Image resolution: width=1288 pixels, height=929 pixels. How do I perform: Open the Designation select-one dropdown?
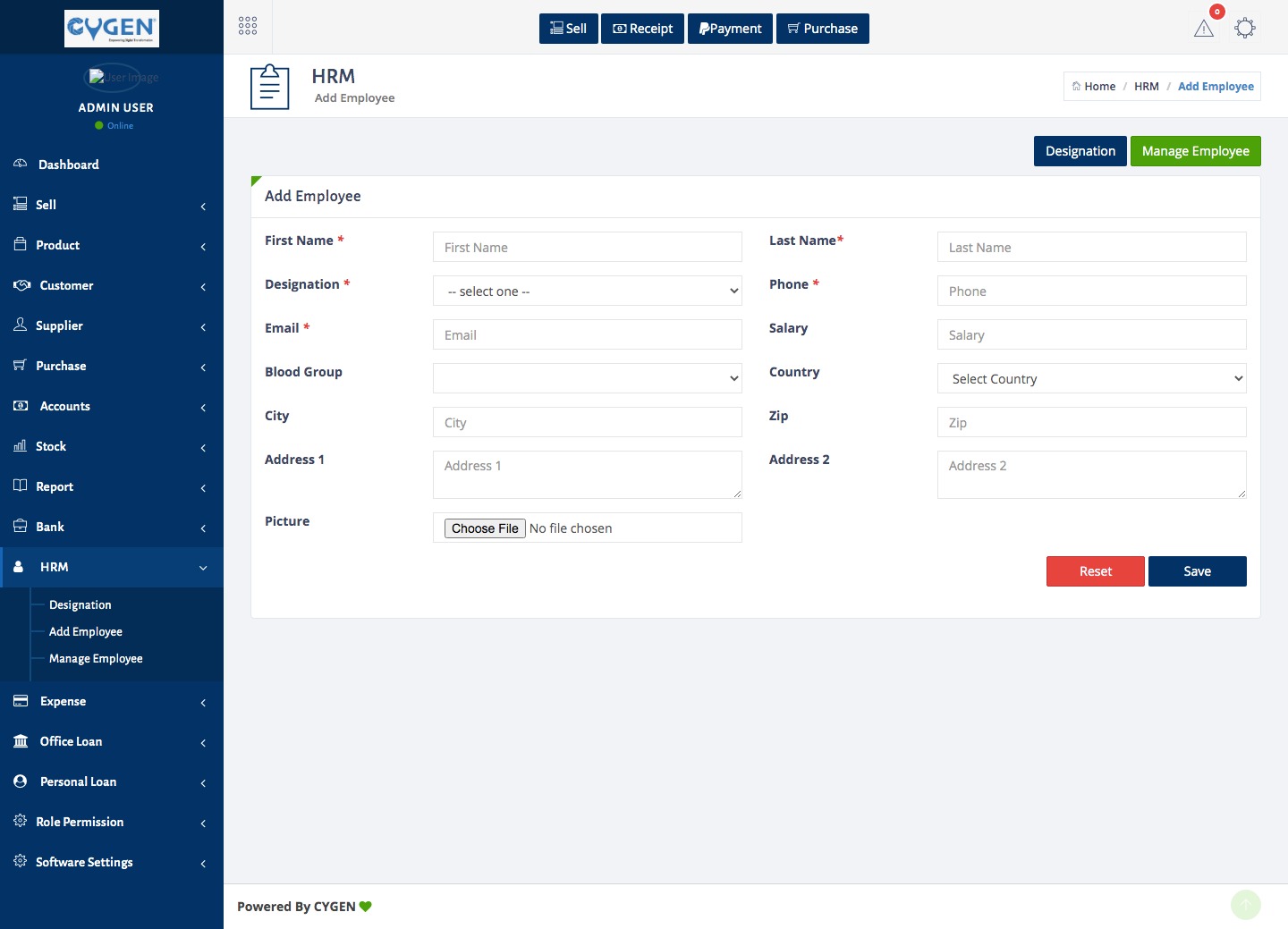pyautogui.click(x=588, y=291)
